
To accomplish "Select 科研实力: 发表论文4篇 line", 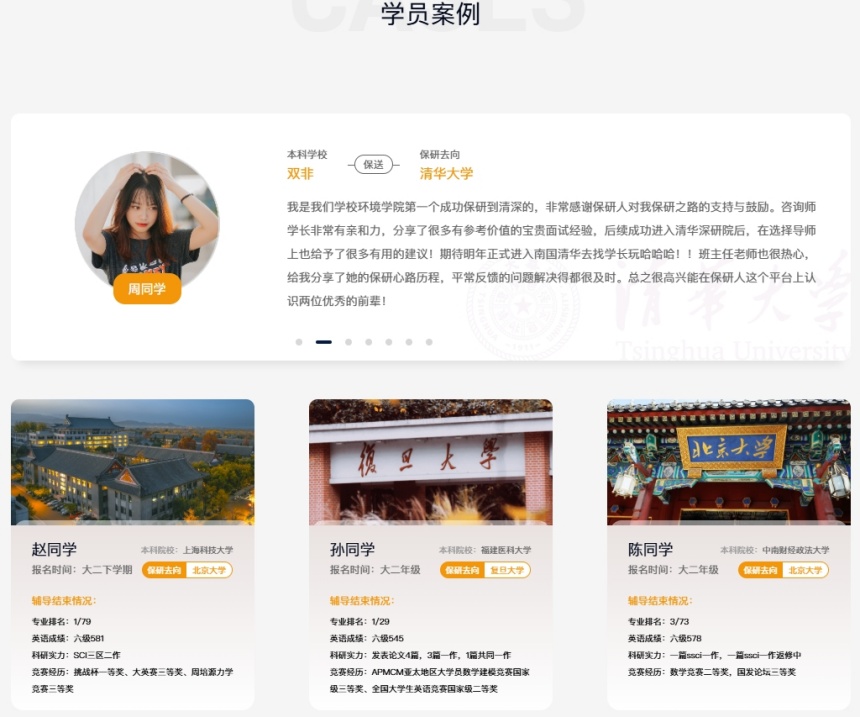I will 420,655.
